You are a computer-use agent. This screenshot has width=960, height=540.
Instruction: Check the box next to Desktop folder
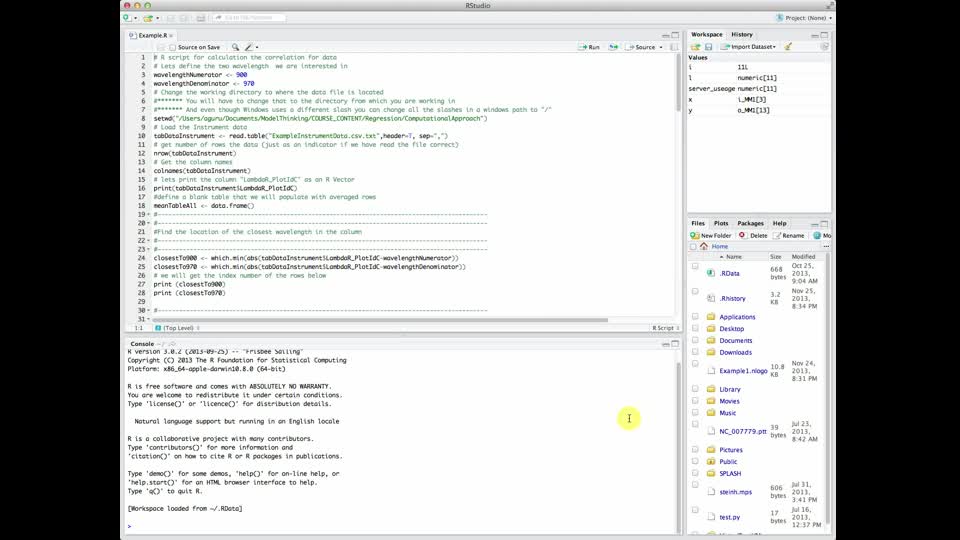tap(695, 329)
